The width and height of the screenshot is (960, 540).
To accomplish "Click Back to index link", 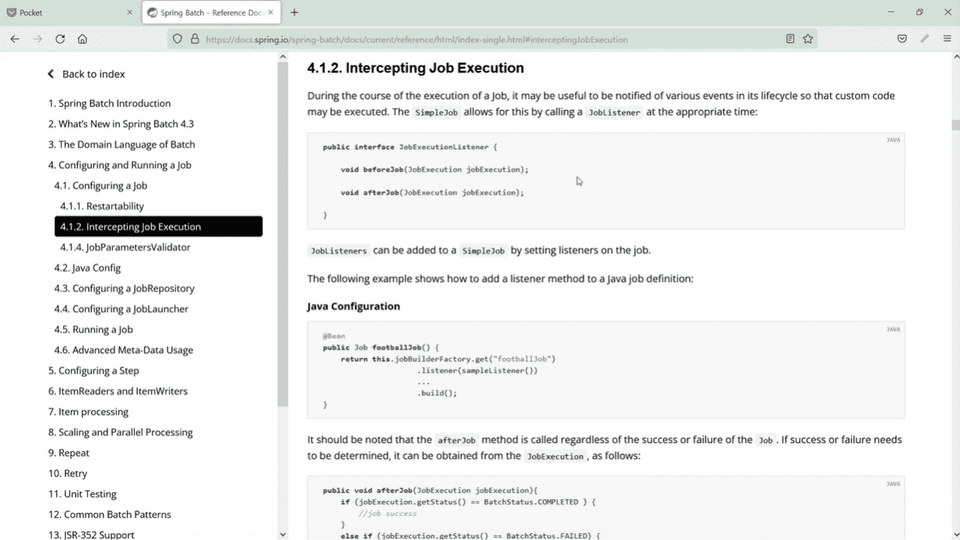I will [86, 74].
